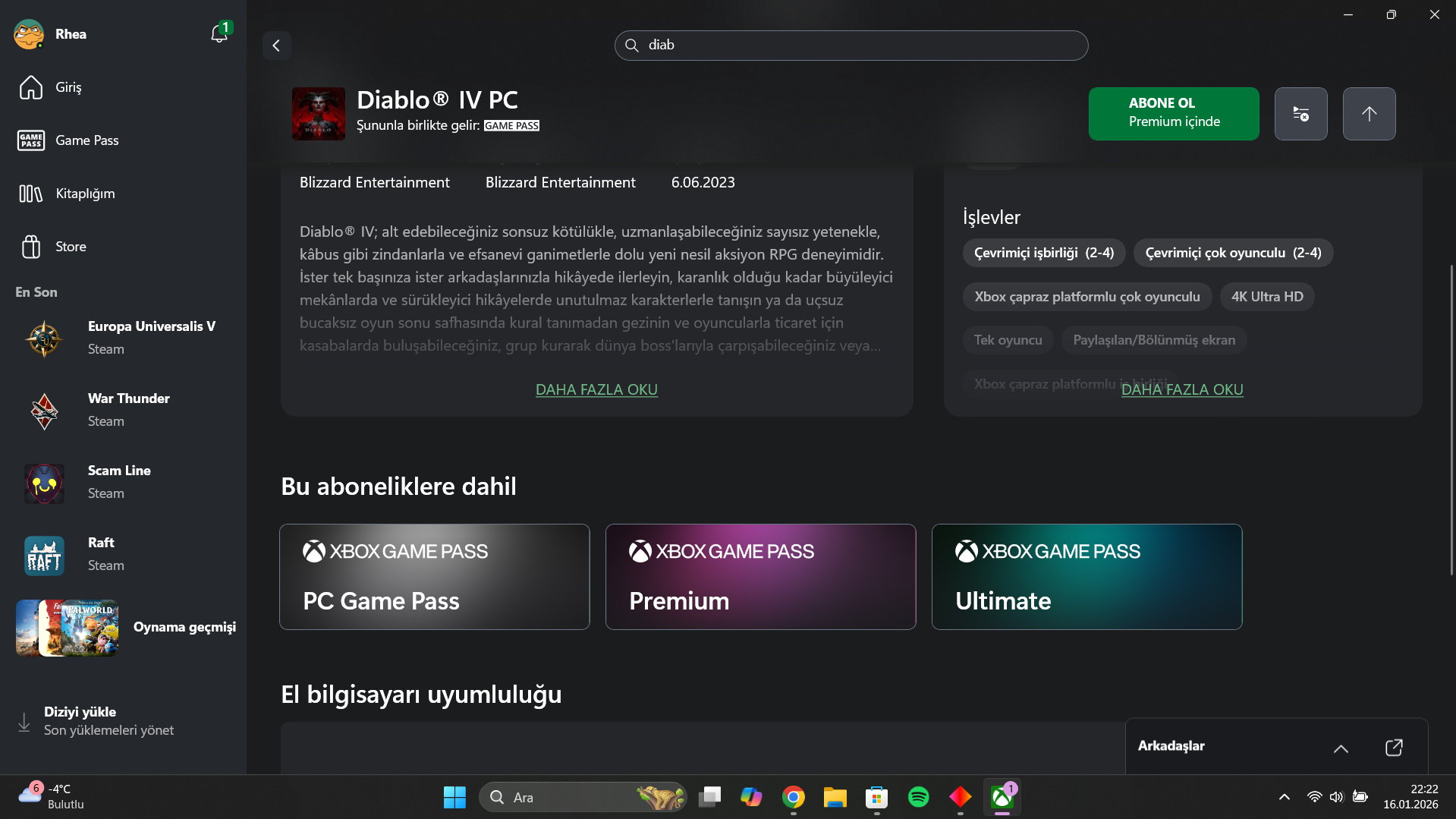Click DAHA FAZLA OKU under İşlevler

tap(1182, 389)
